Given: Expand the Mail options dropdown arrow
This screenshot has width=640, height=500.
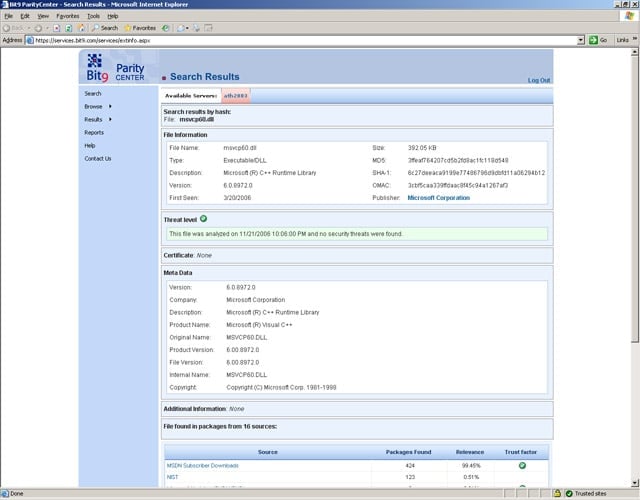Looking at the screenshot, I should (187, 28).
